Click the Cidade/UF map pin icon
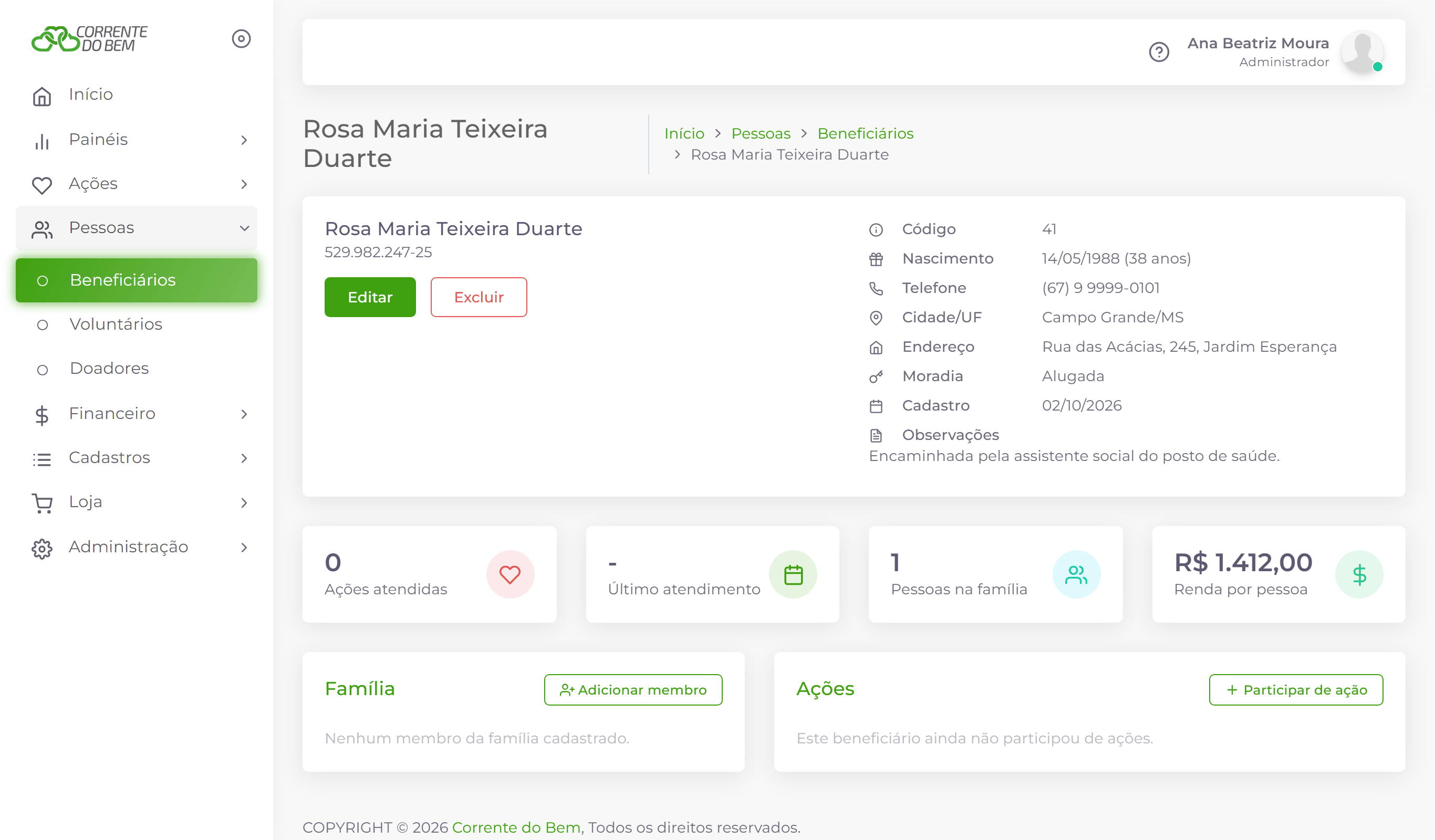Viewport: 1435px width, 840px height. coord(876,318)
